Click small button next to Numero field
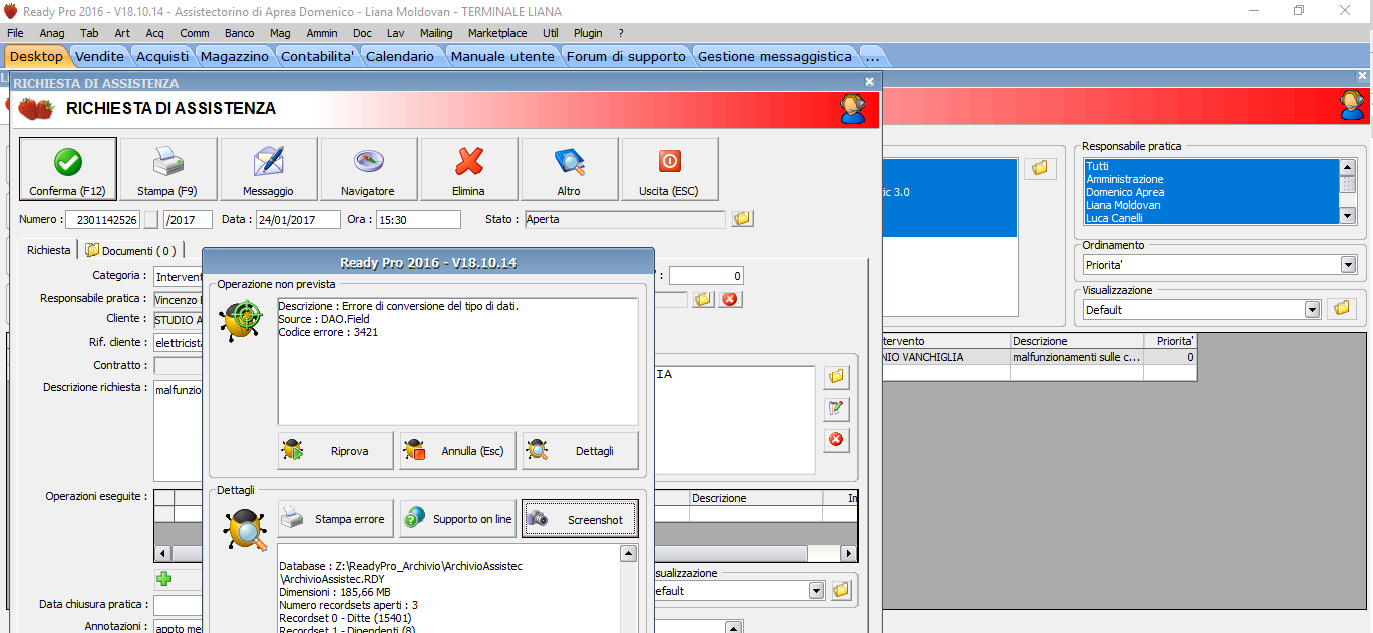Viewport: 1373px width, 633px height. [151, 220]
